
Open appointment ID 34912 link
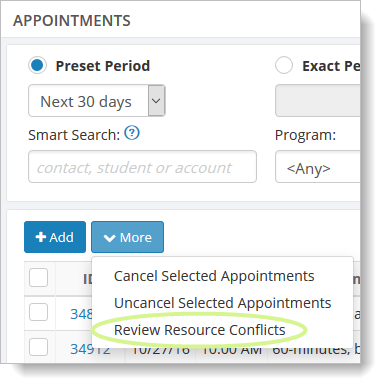coord(90,349)
